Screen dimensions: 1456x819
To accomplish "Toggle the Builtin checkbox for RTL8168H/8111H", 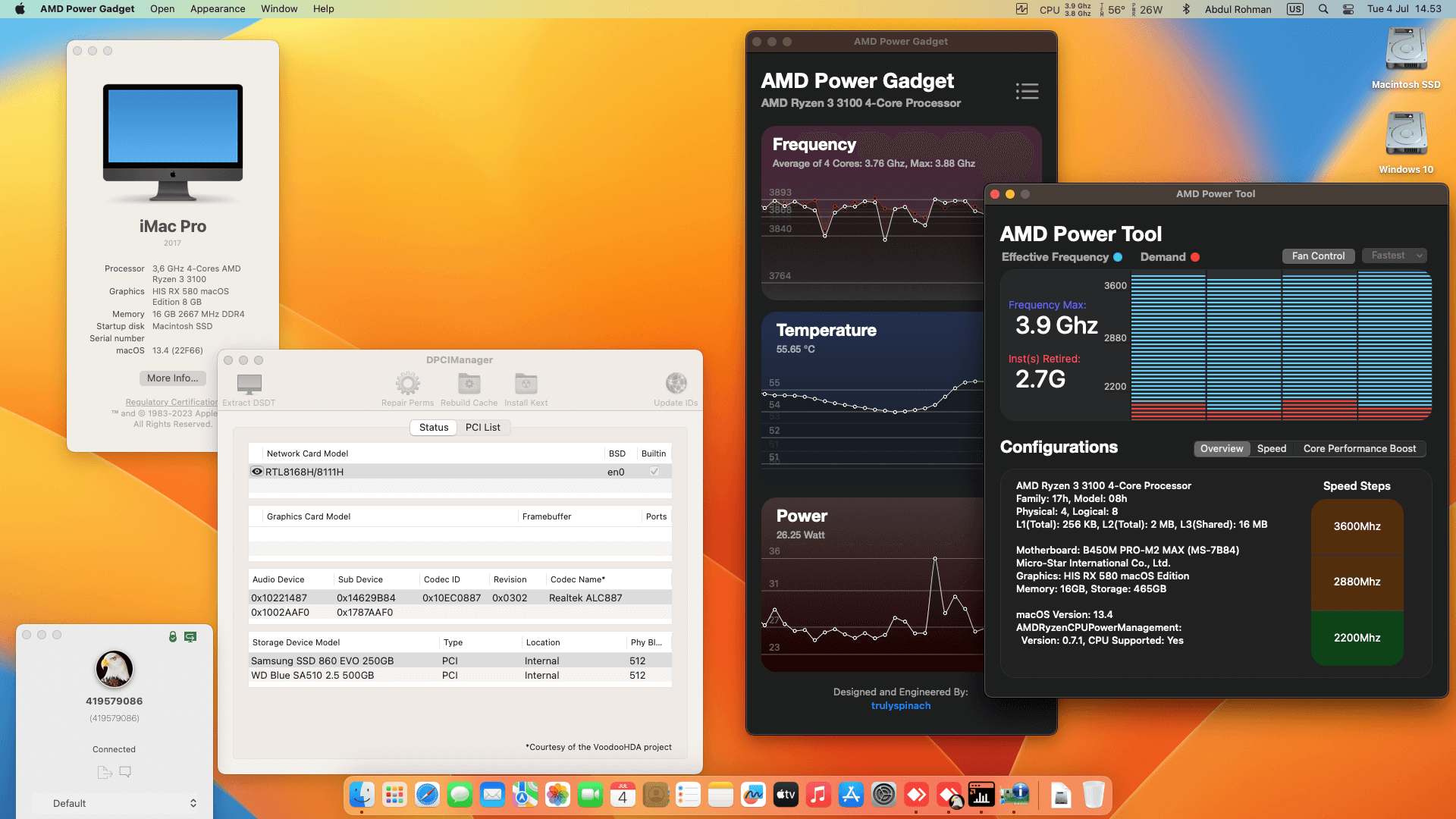I will pos(654,471).
